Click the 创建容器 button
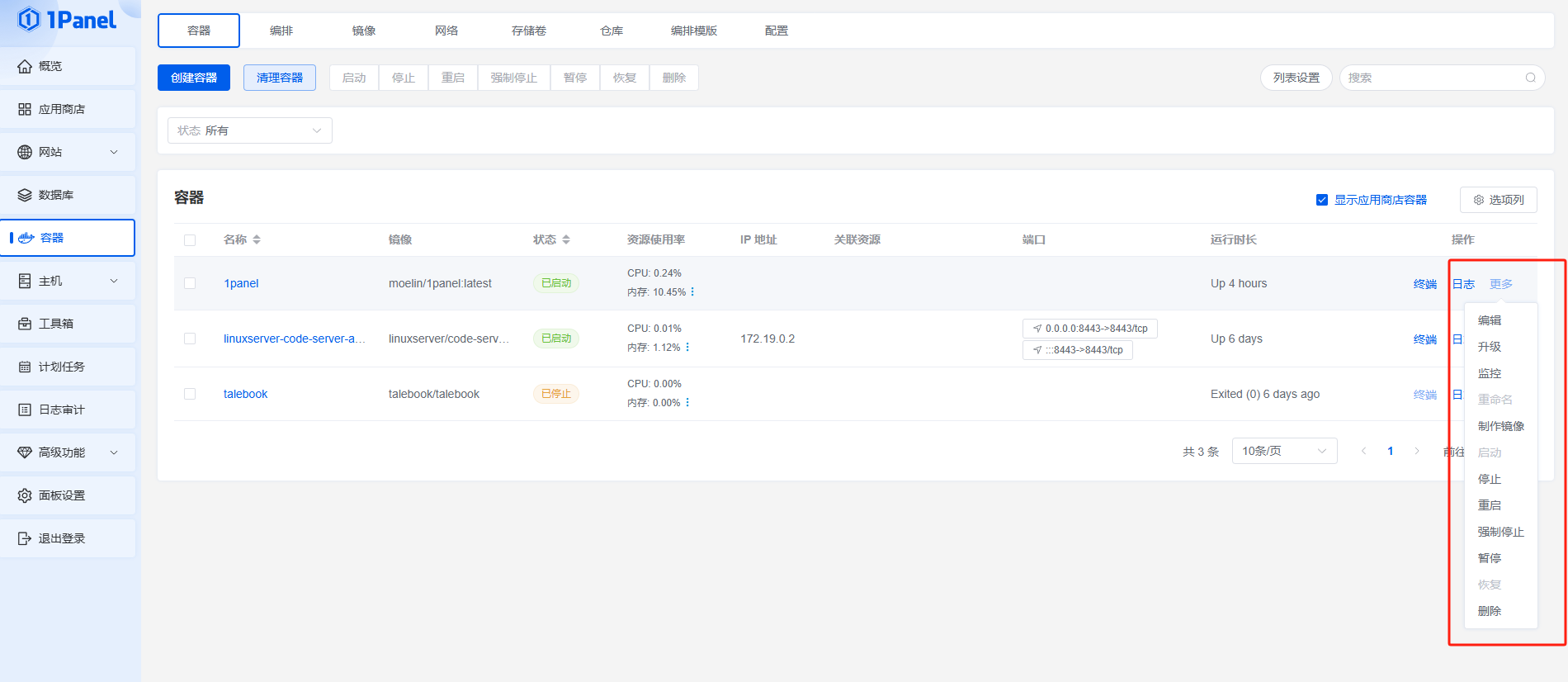 [194, 78]
